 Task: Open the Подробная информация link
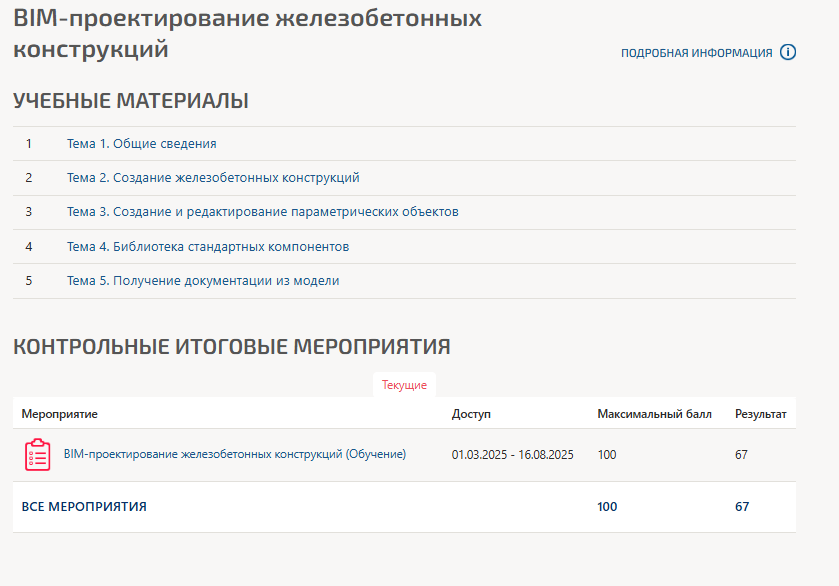696,53
